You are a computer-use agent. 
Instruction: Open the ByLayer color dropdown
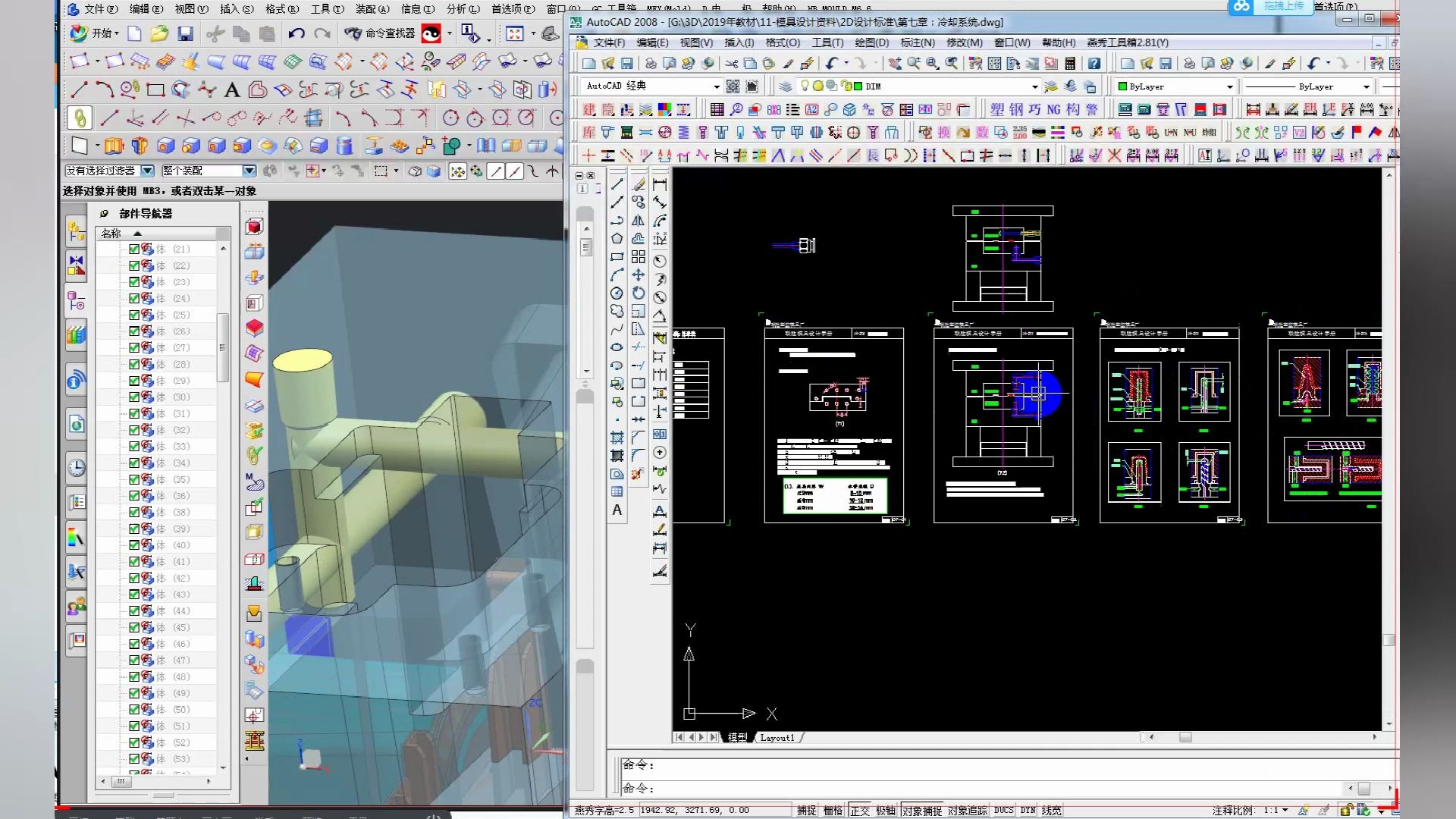pos(1229,86)
